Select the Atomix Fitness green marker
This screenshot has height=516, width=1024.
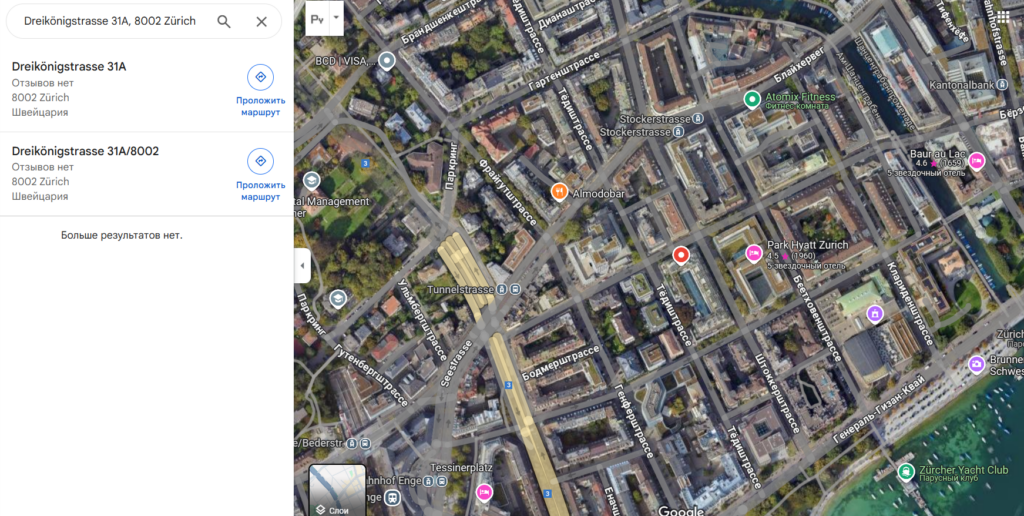pyautogui.click(x=752, y=98)
